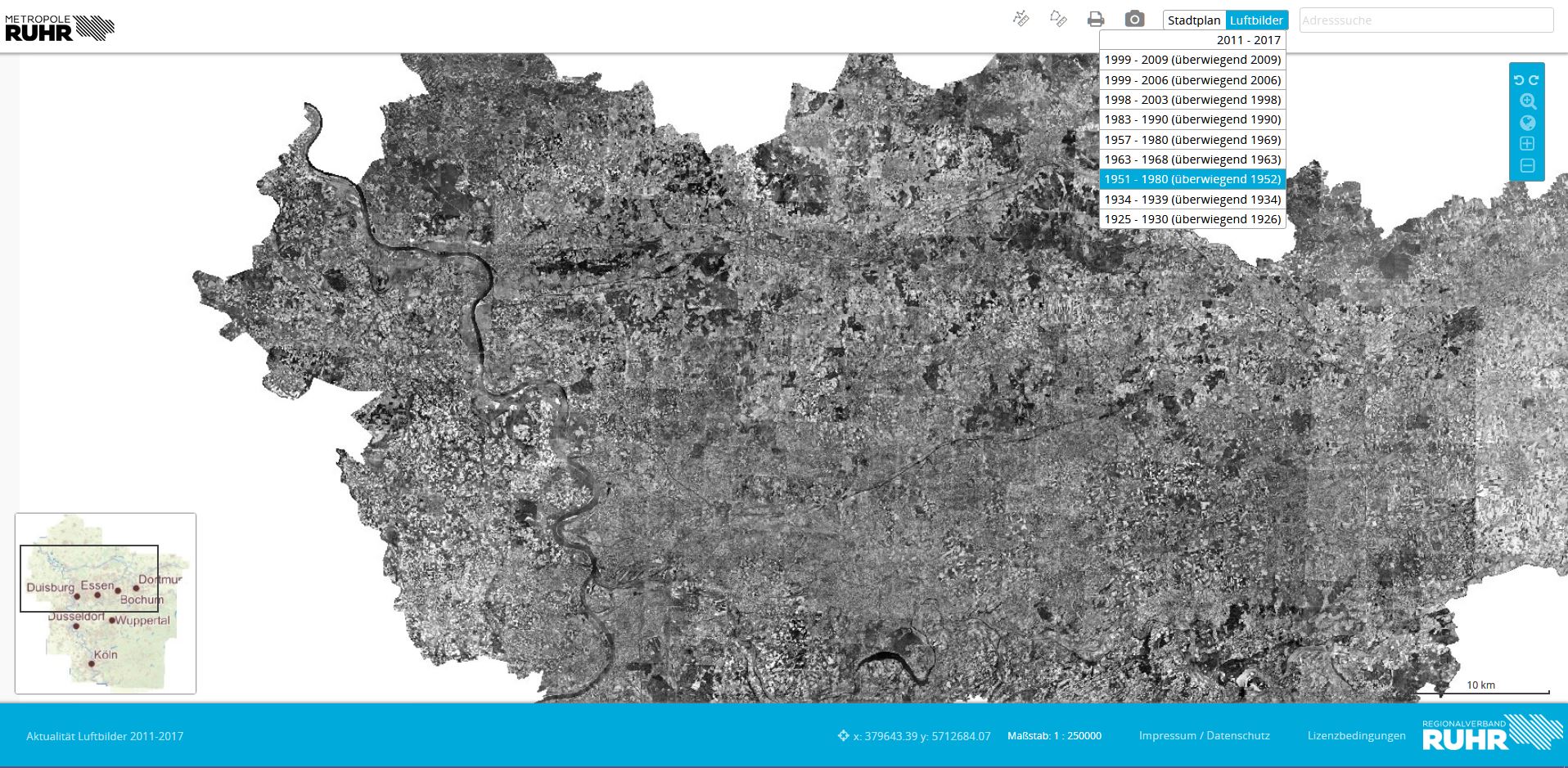Choose 1963 - 1968 (überwiegend 1963)
Screen dimensions: 1568x768
(1192, 159)
